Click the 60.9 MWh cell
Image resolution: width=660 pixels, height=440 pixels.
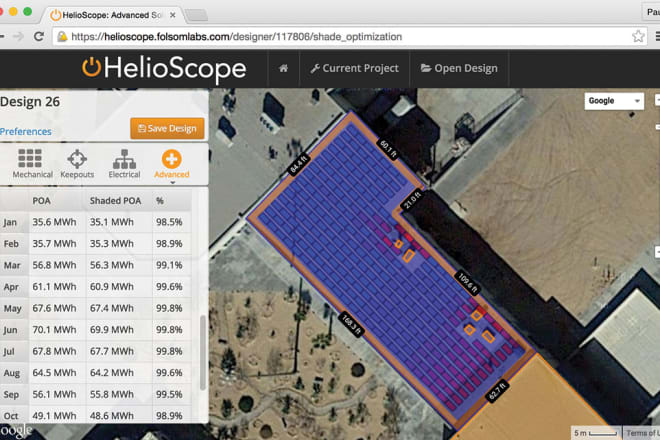112,286
